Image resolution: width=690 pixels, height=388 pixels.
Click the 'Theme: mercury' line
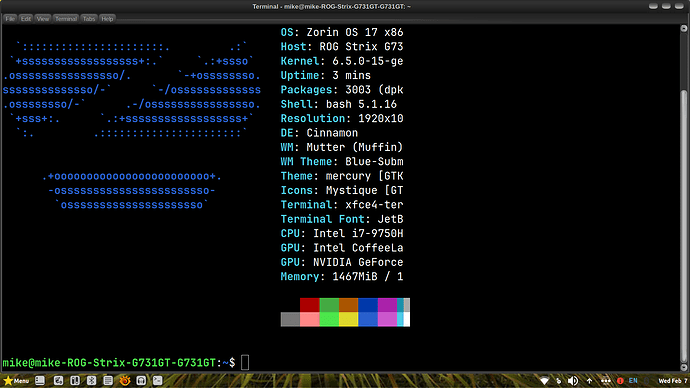click(342, 176)
